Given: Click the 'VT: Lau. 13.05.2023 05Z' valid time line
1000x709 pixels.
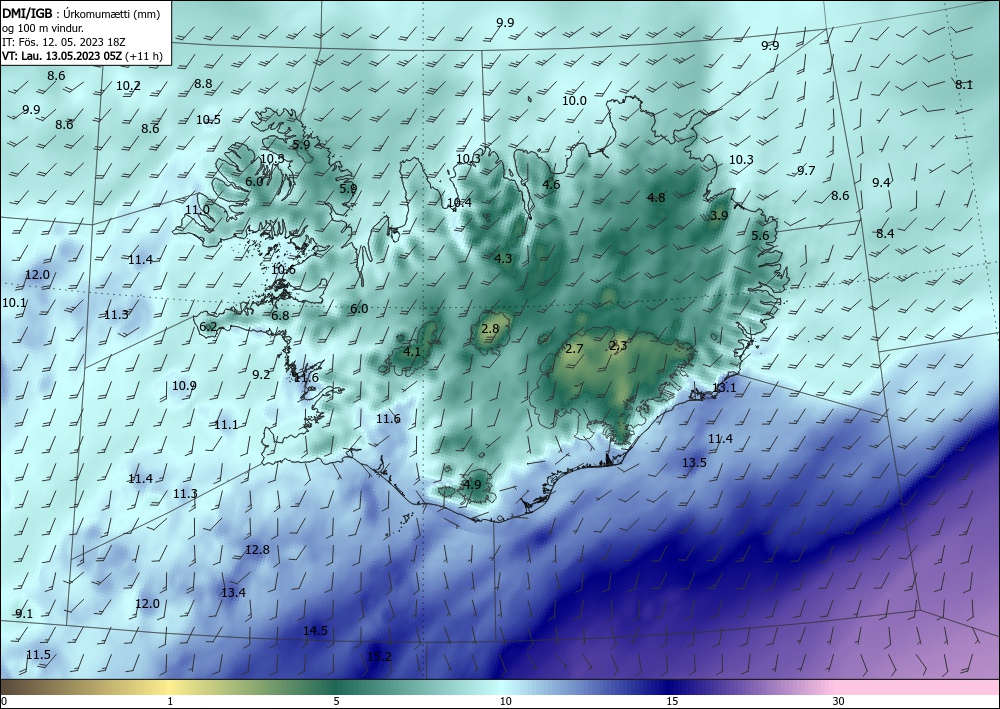Looking at the screenshot, I should (x=62, y=56).
